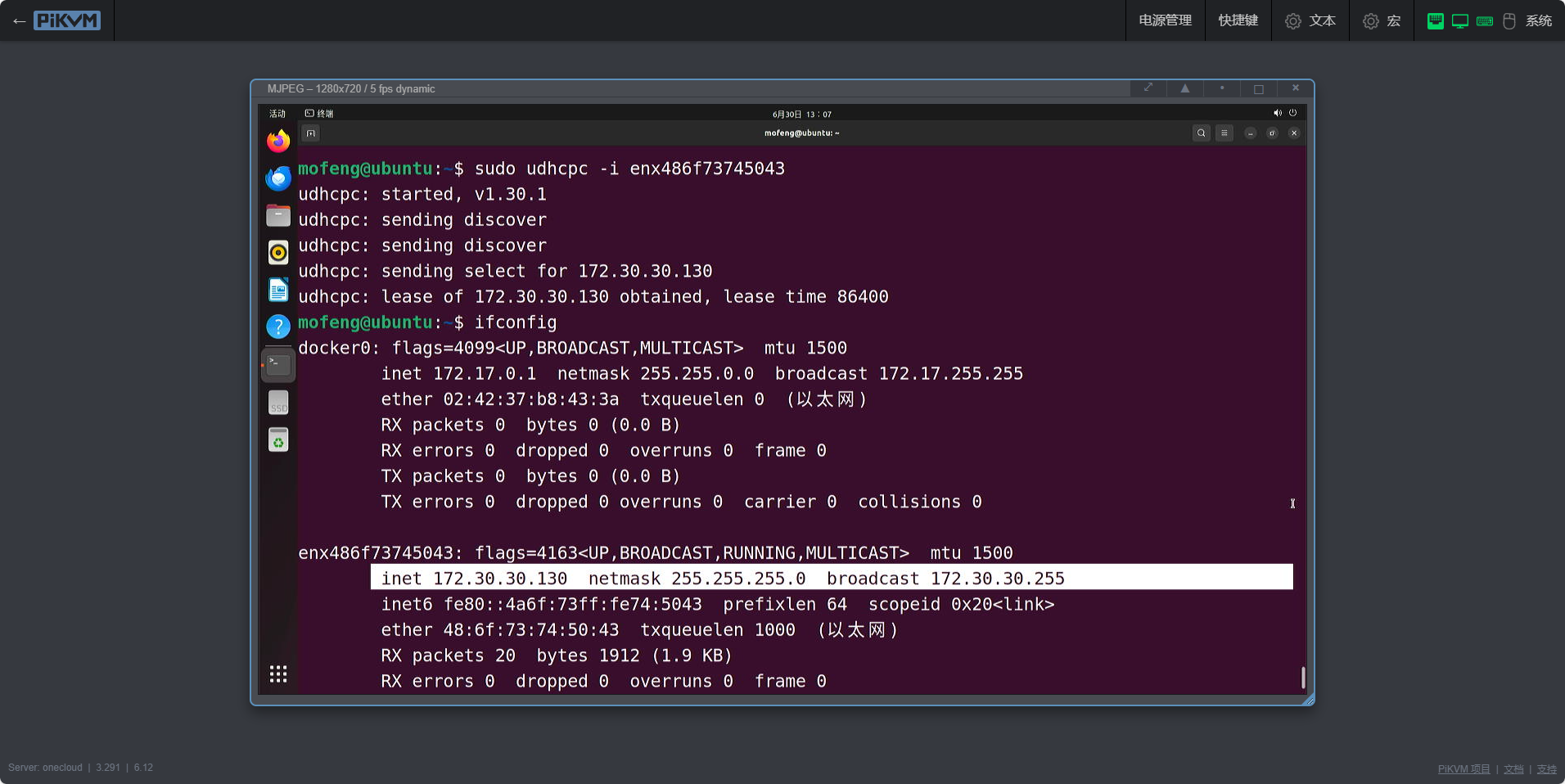Expand the 系统 system menu
Screen dimensions: 1565x784
coord(1538,20)
